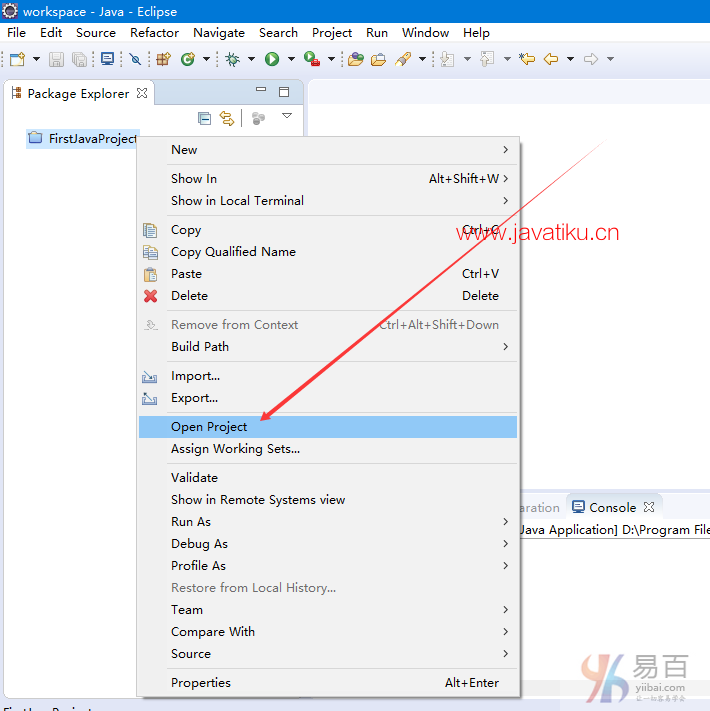The width and height of the screenshot is (710, 711).
Task: Click Copy in the context menu
Action: (328, 230)
